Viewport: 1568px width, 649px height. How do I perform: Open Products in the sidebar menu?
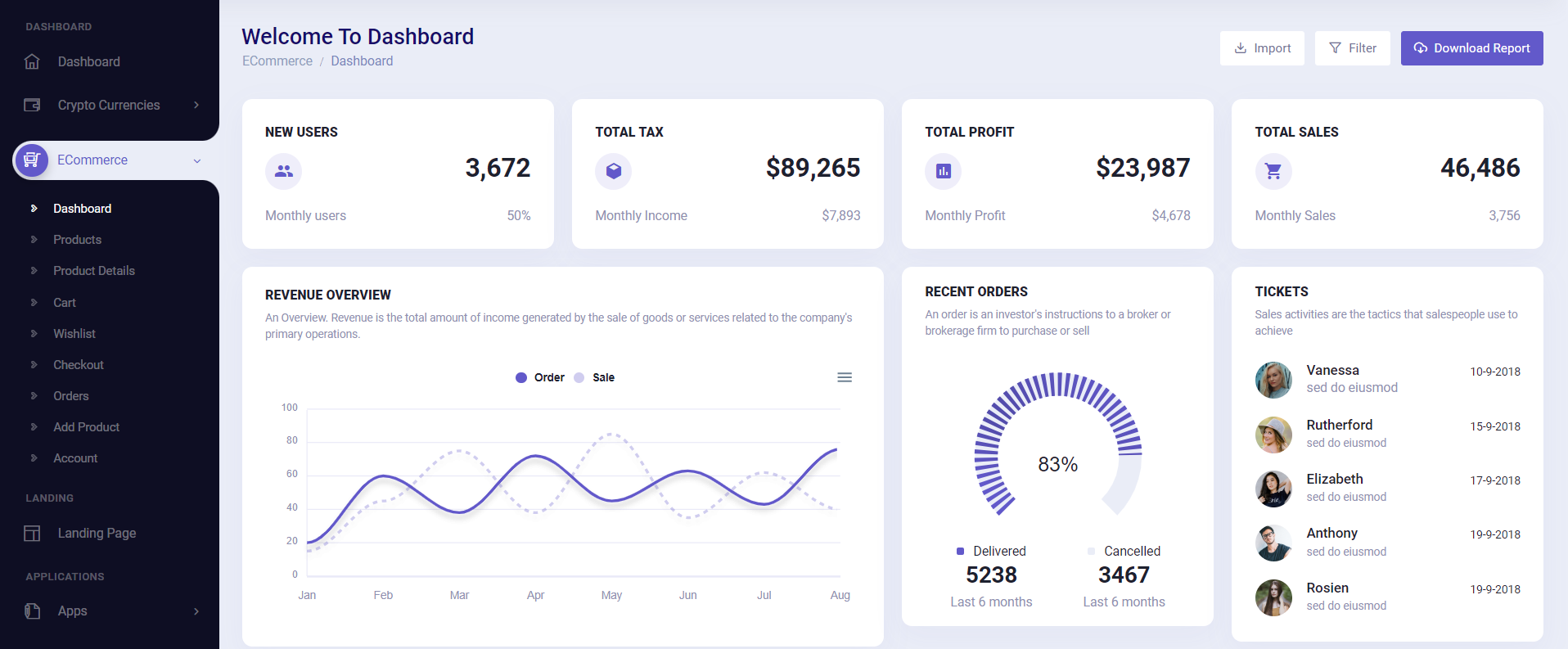(x=77, y=240)
